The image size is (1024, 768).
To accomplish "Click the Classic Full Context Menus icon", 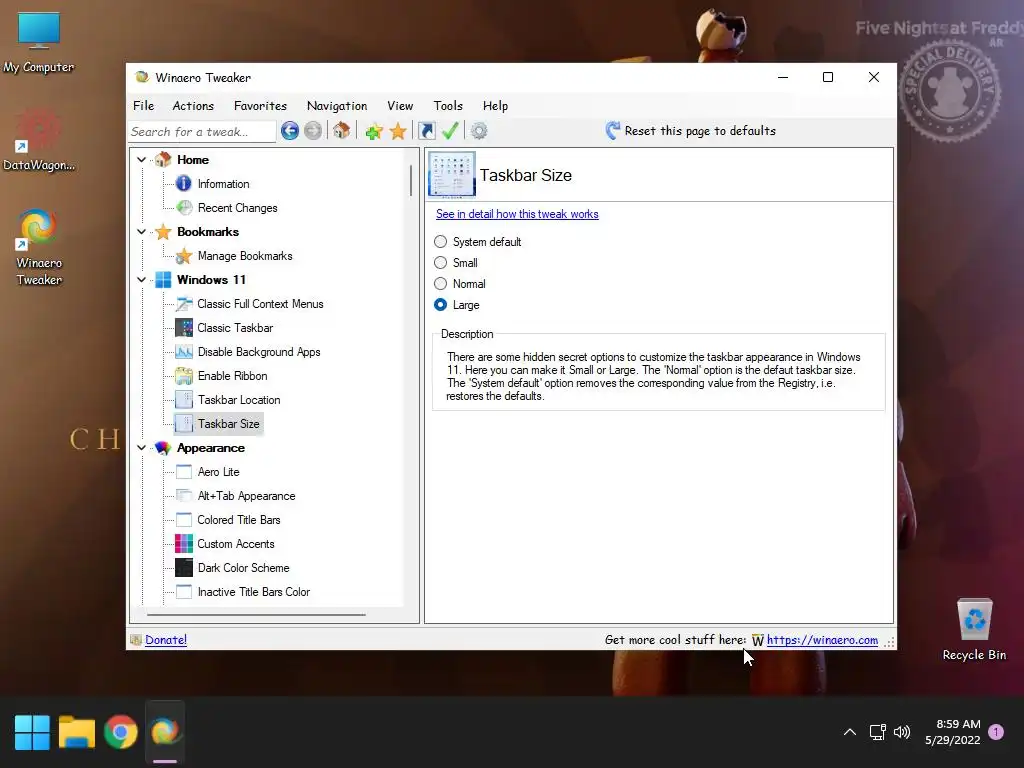I will 184,304.
